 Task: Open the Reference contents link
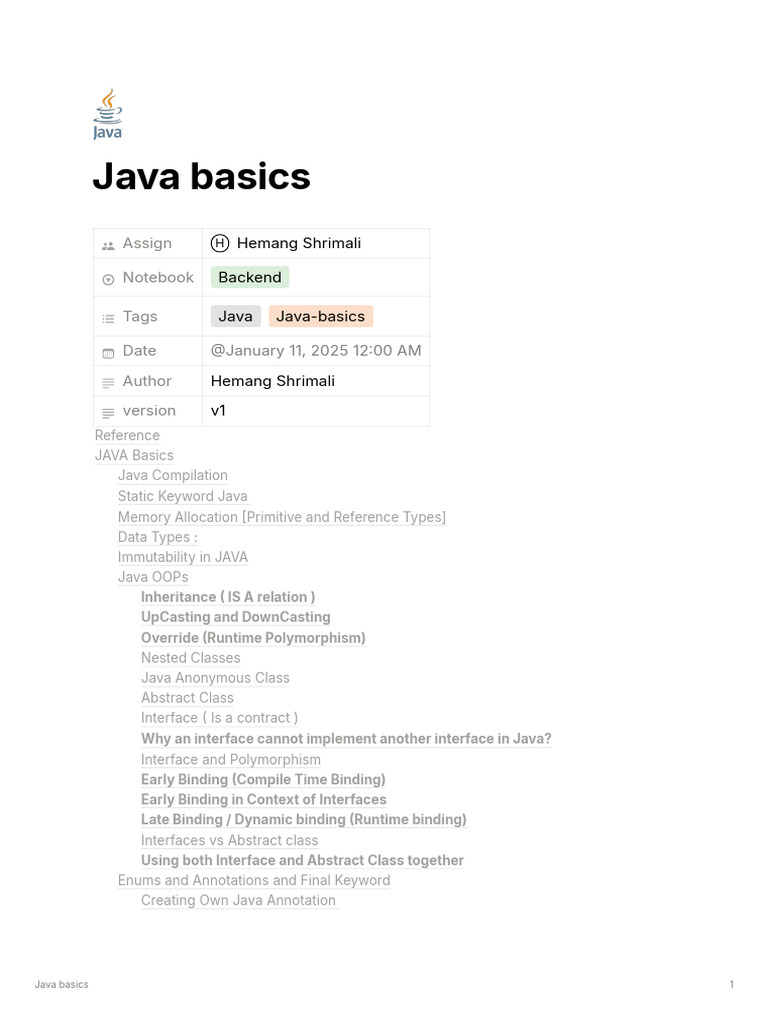(127, 435)
